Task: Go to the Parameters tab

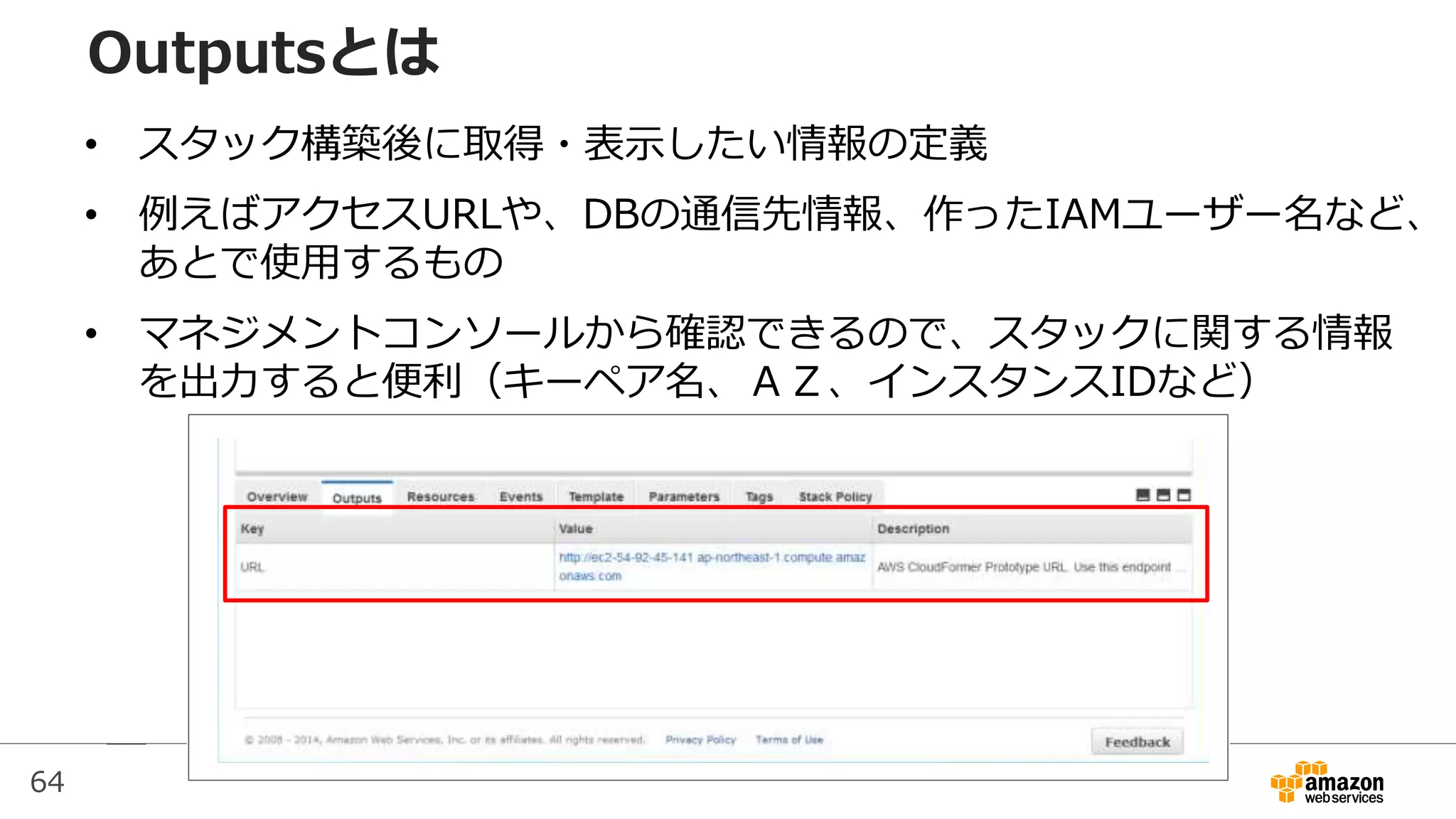Action: coord(684,496)
